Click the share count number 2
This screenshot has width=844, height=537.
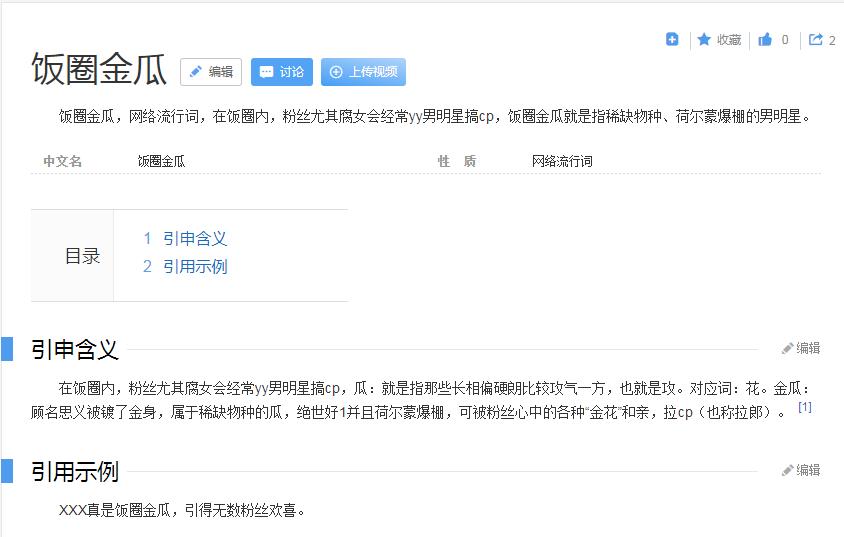(832, 41)
